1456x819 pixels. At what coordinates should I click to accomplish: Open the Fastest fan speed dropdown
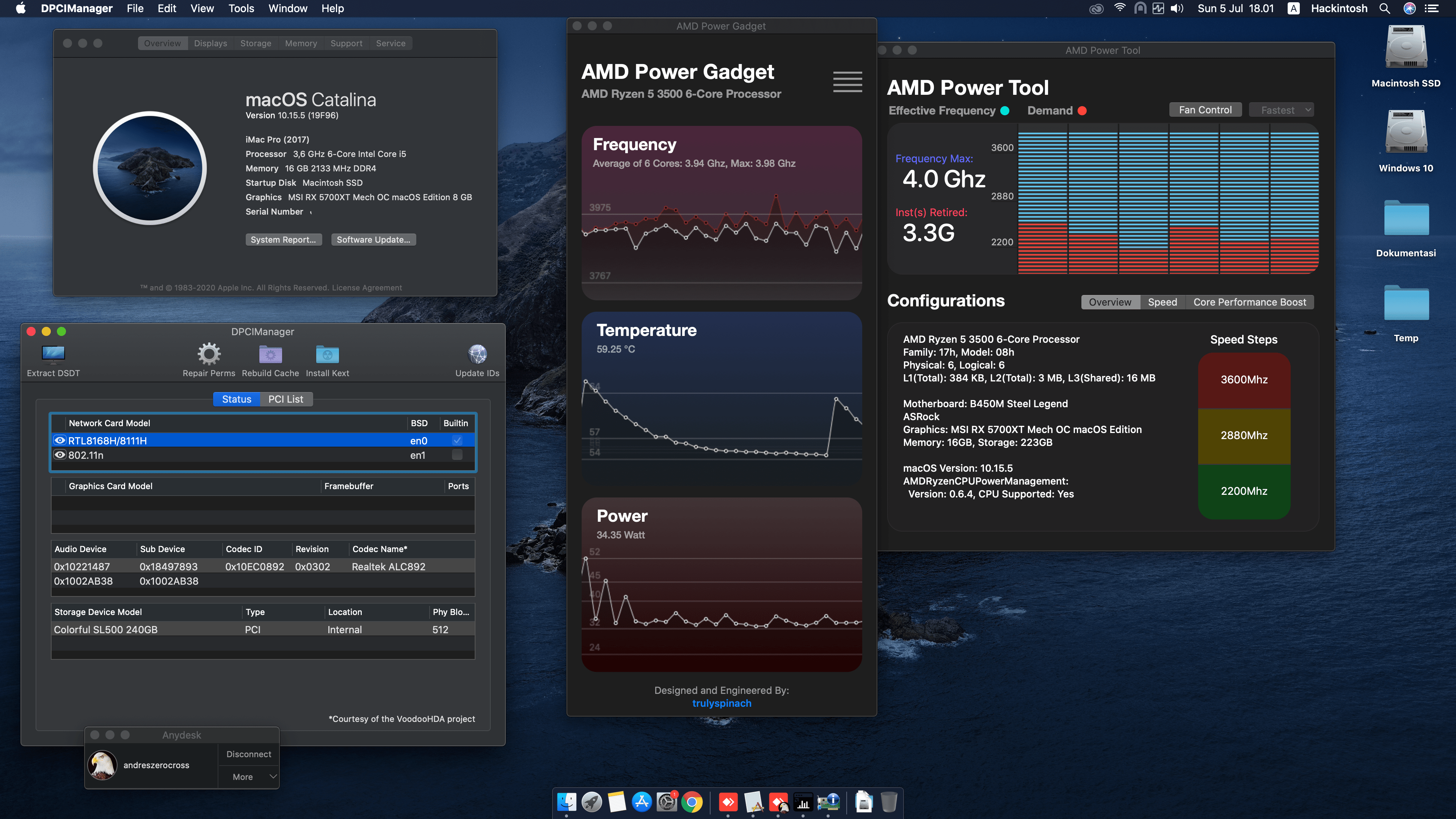(x=1281, y=110)
